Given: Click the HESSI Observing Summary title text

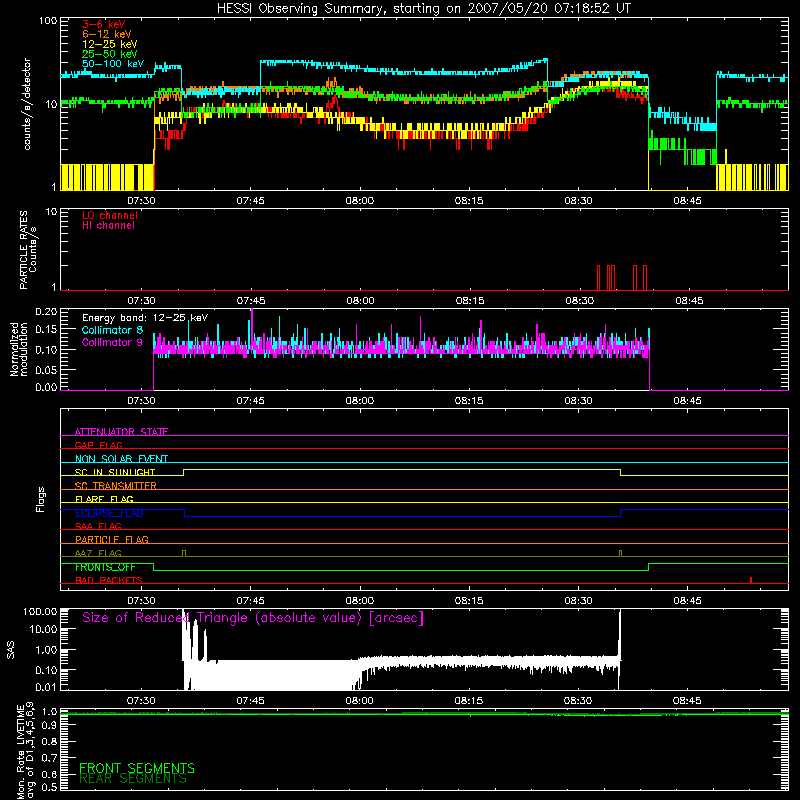Looking at the screenshot, I should (424, 9).
